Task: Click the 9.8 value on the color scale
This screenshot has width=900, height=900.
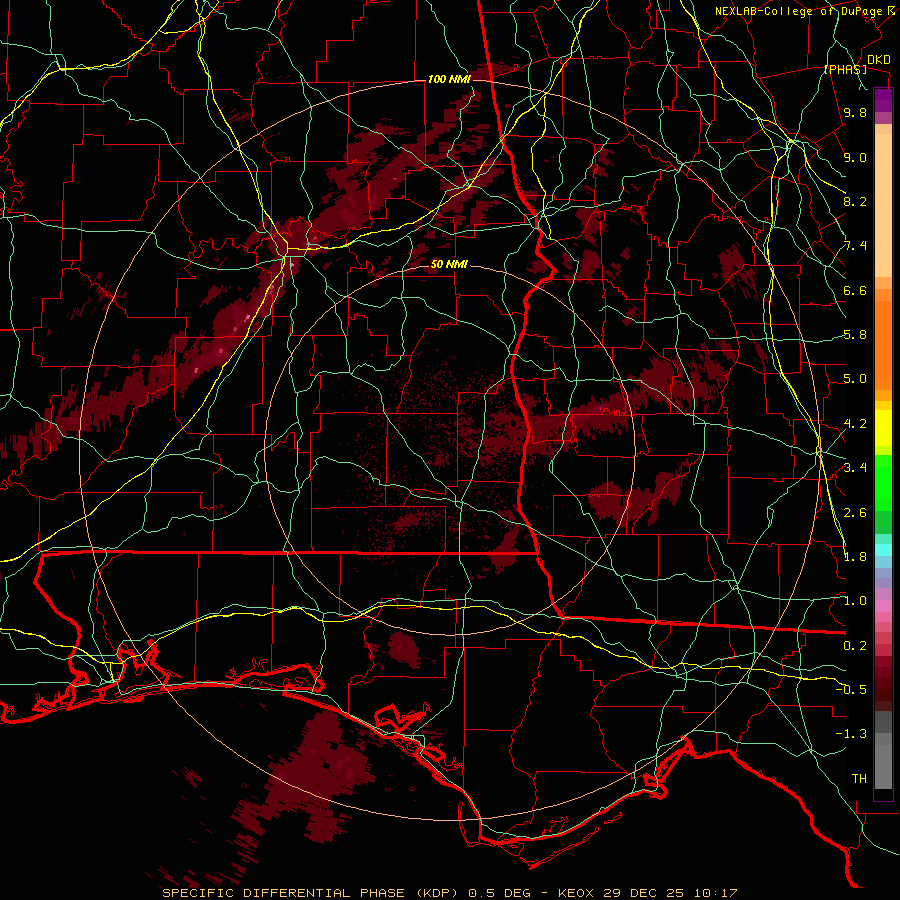Action: coord(855,112)
